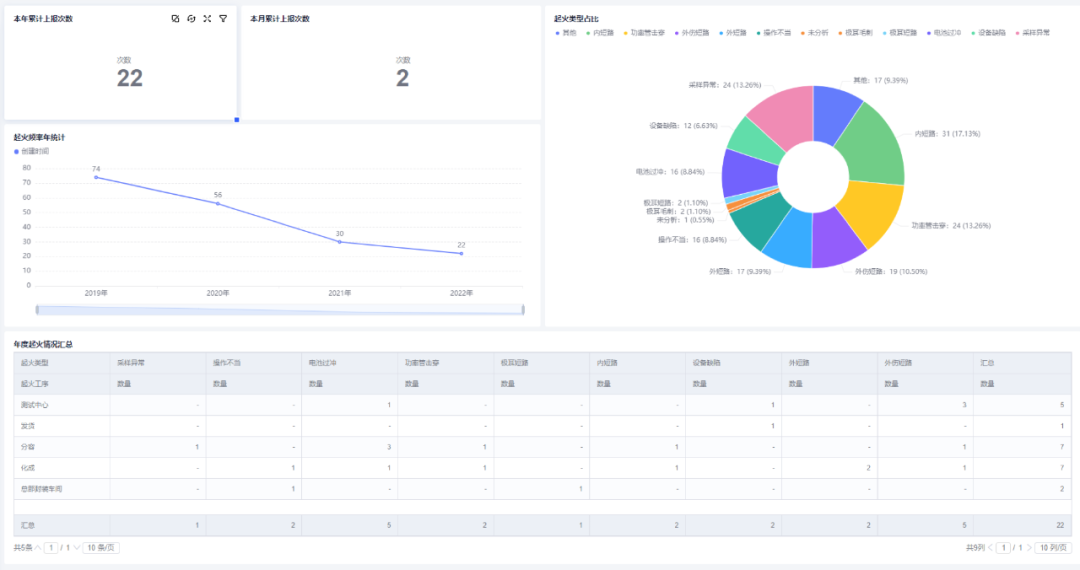Image resolution: width=1080 pixels, height=570 pixels.
Task: Click the 2022年 data point labeled 22
Action: (461, 253)
